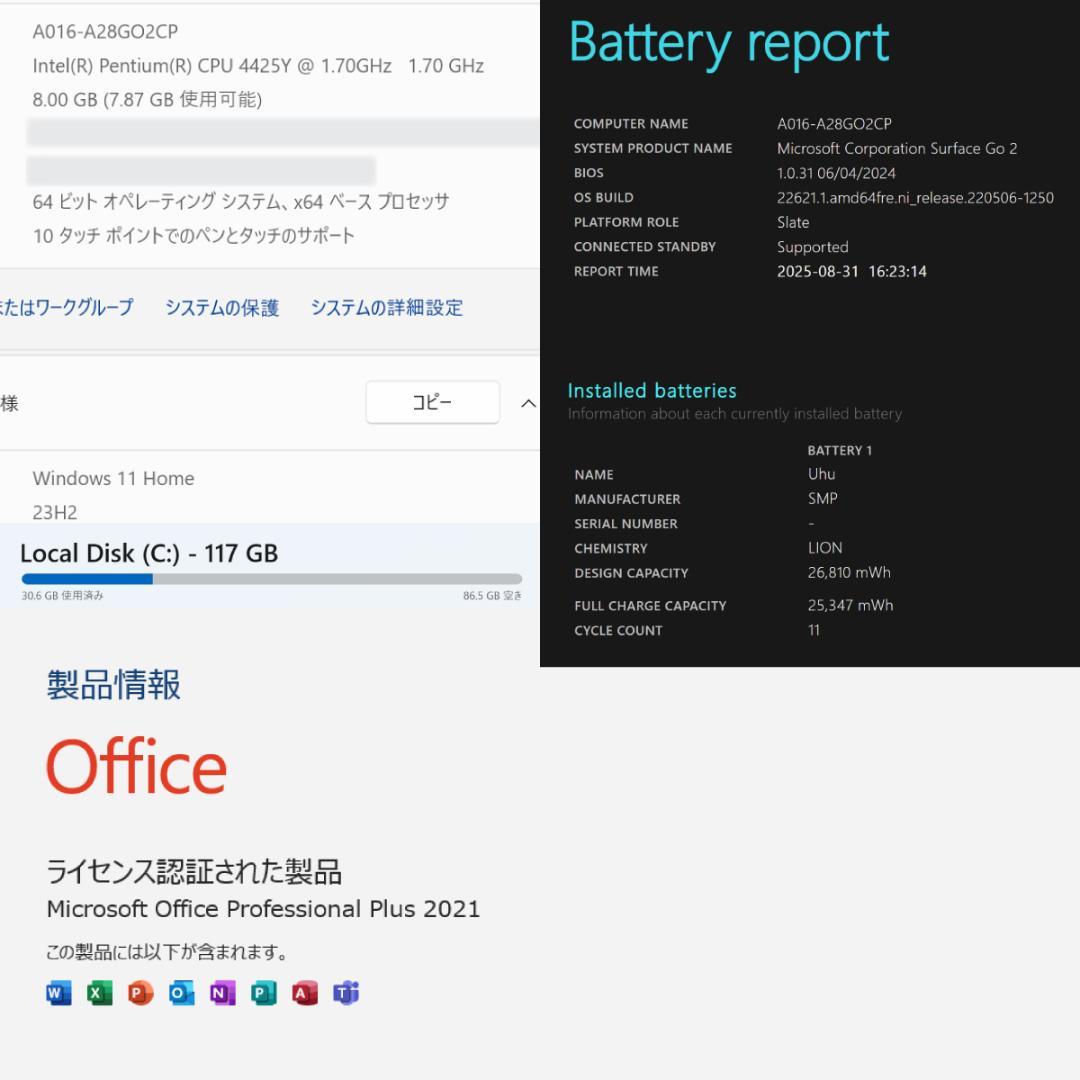The width and height of the screenshot is (1080, 1080).
Task: Collapse the specifications section chevron
Action: [x=528, y=403]
